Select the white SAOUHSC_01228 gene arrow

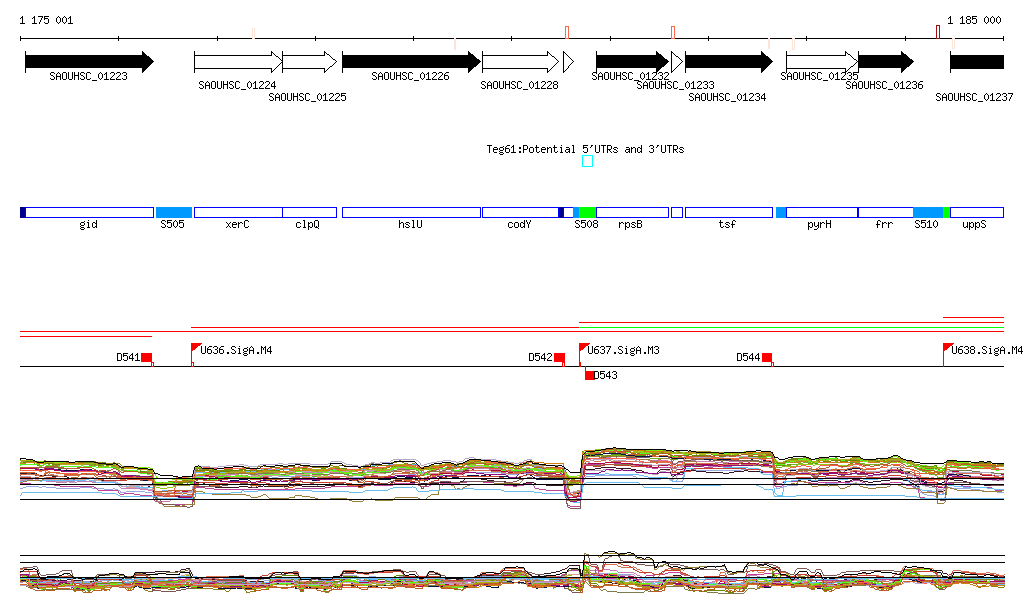tap(519, 62)
